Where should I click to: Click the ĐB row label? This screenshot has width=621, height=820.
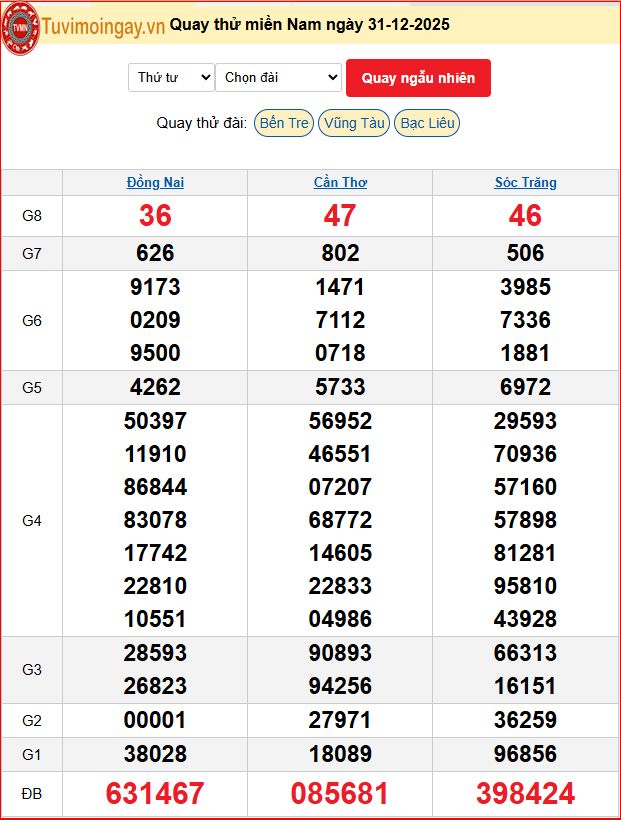pyautogui.click(x=32, y=794)
